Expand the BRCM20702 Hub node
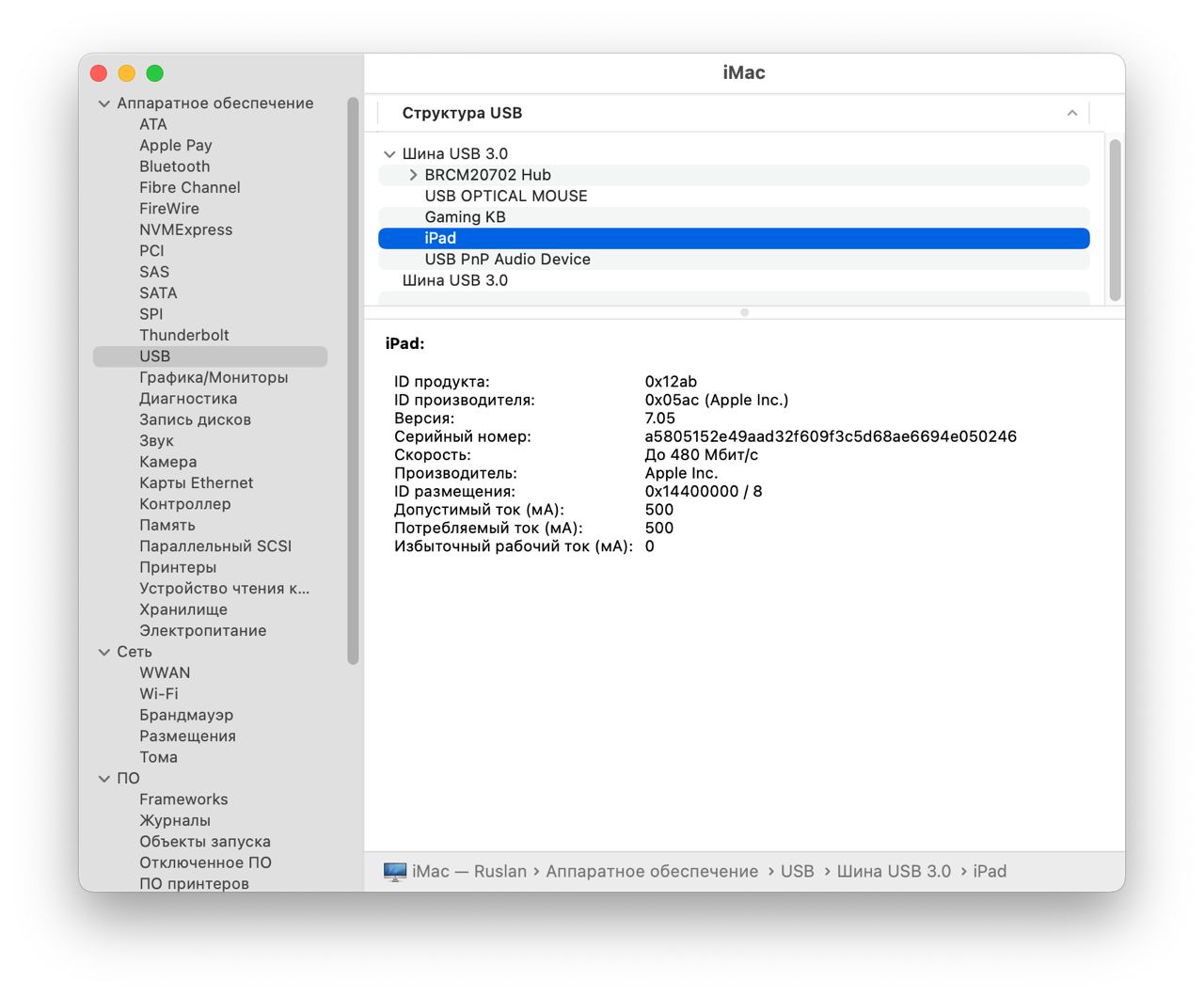 [413, 175]
